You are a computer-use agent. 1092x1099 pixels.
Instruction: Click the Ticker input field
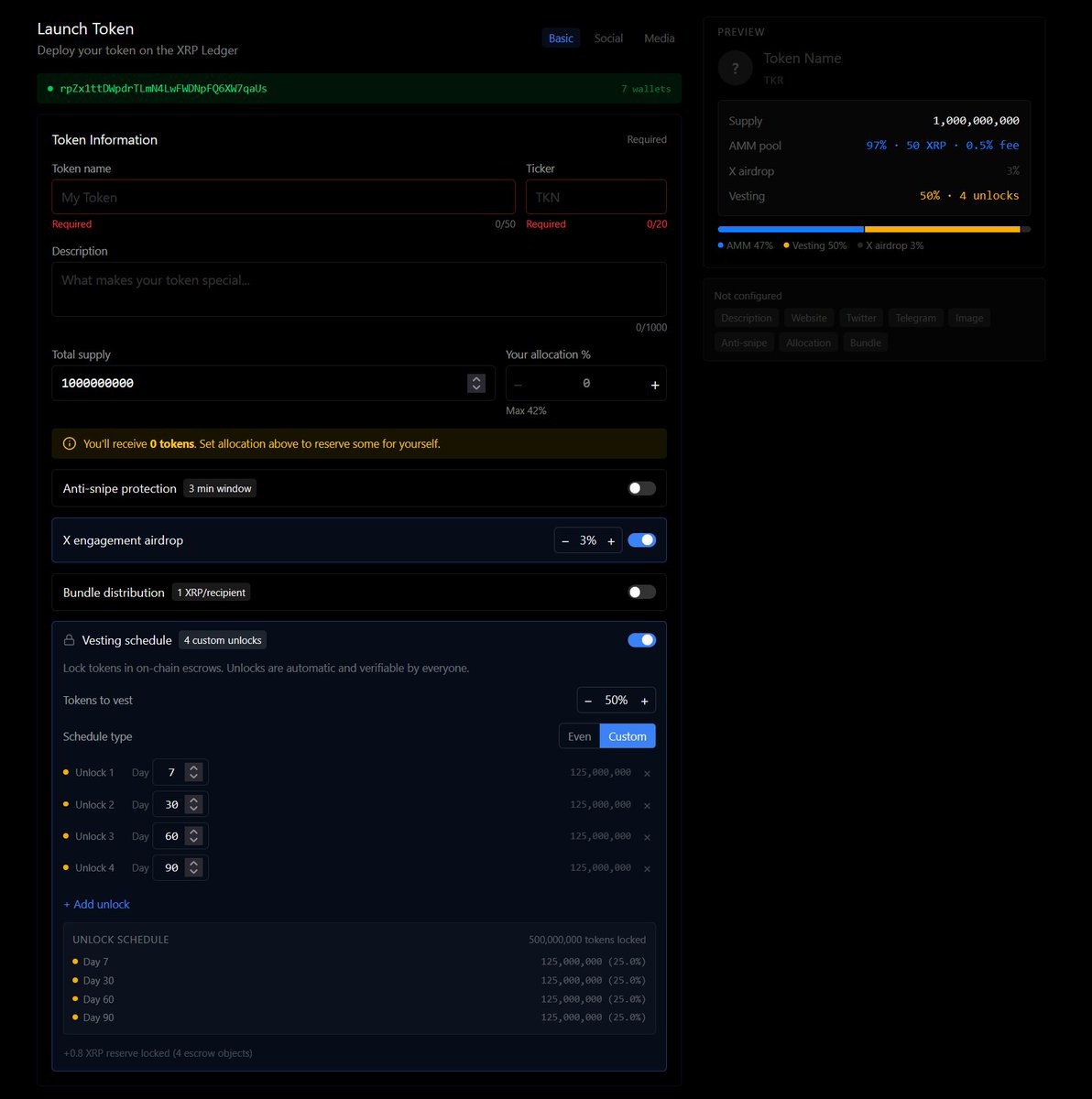(596, 197)
